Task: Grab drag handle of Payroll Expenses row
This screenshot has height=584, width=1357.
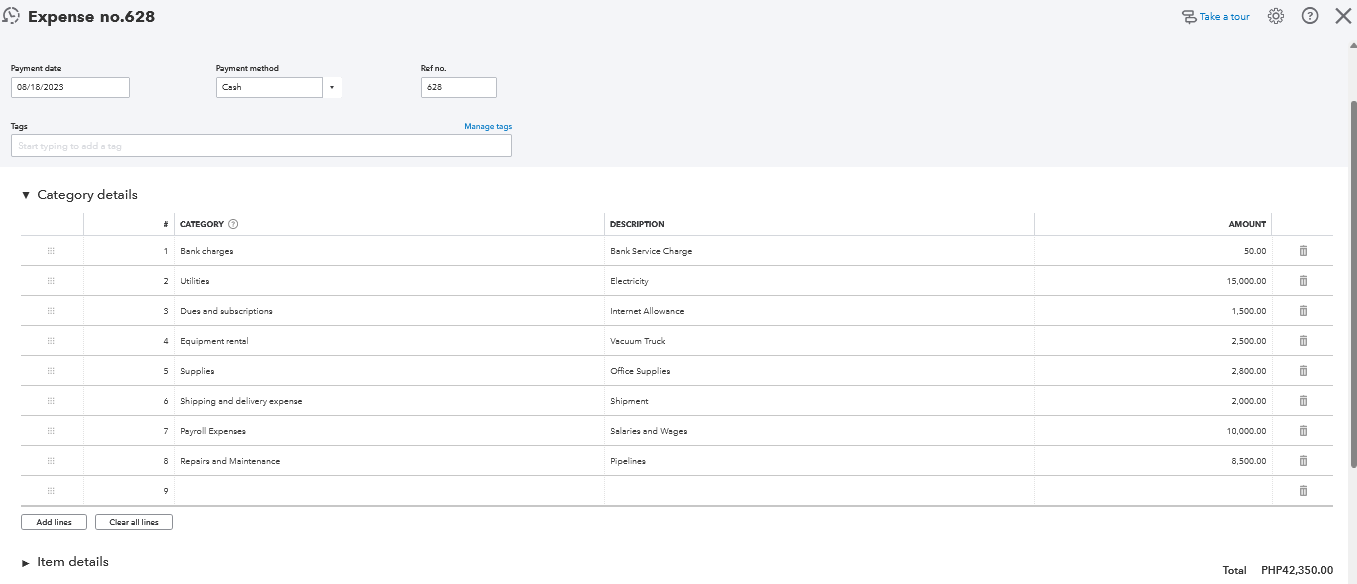Action: coord(51,431)
